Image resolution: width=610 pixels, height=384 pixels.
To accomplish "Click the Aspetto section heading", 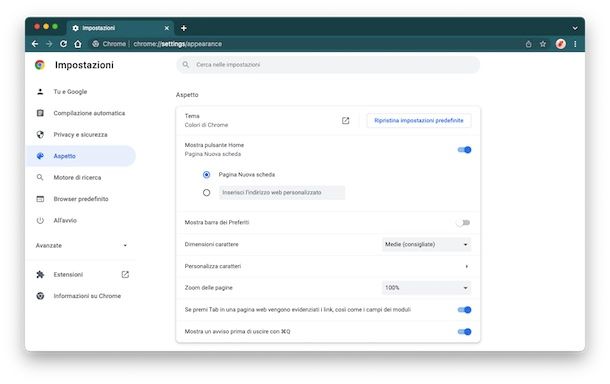I will pos(187,95).
